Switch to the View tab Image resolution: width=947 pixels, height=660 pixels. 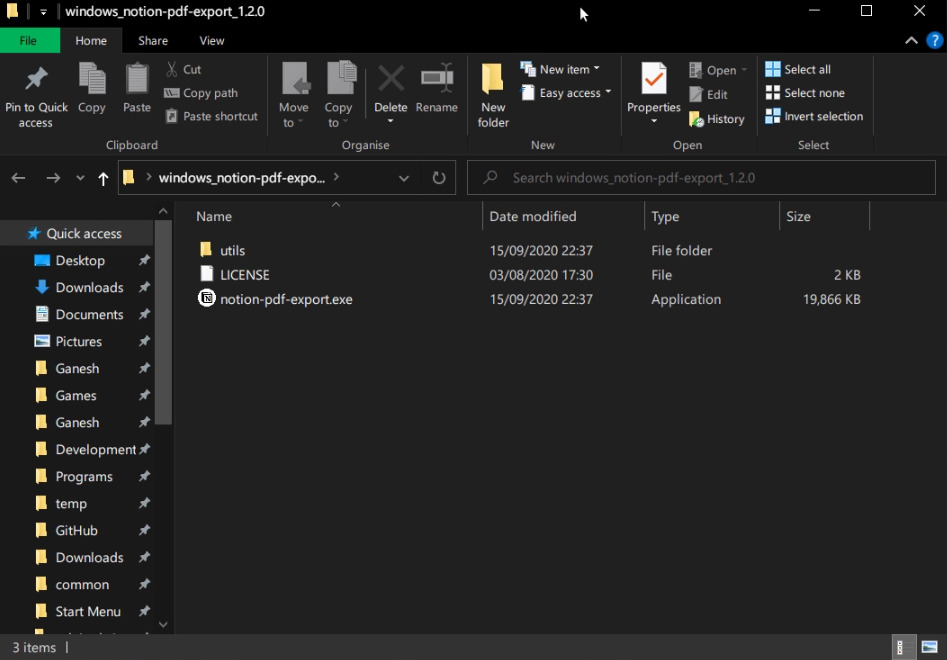click(212, 40)
